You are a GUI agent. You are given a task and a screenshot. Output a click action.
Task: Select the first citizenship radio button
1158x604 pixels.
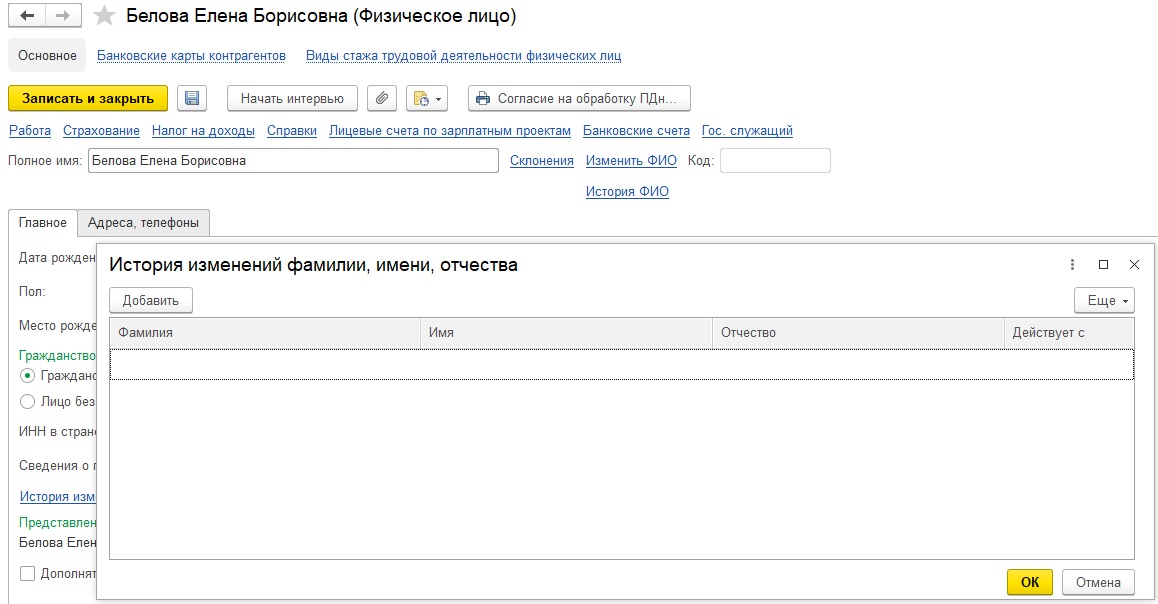[28, 376]
